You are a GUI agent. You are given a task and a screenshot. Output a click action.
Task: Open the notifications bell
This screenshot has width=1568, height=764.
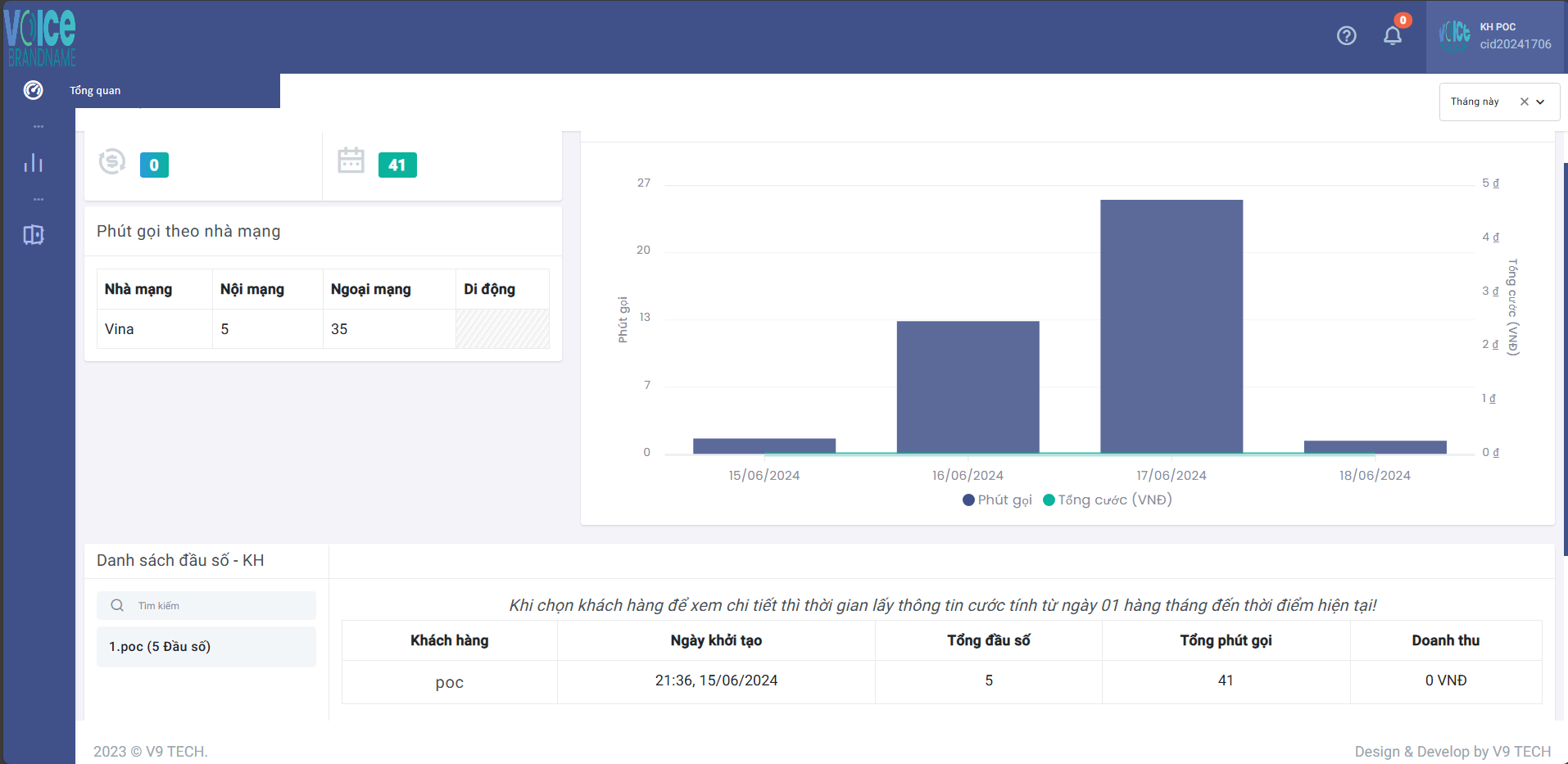click(x=1392, y=36)
